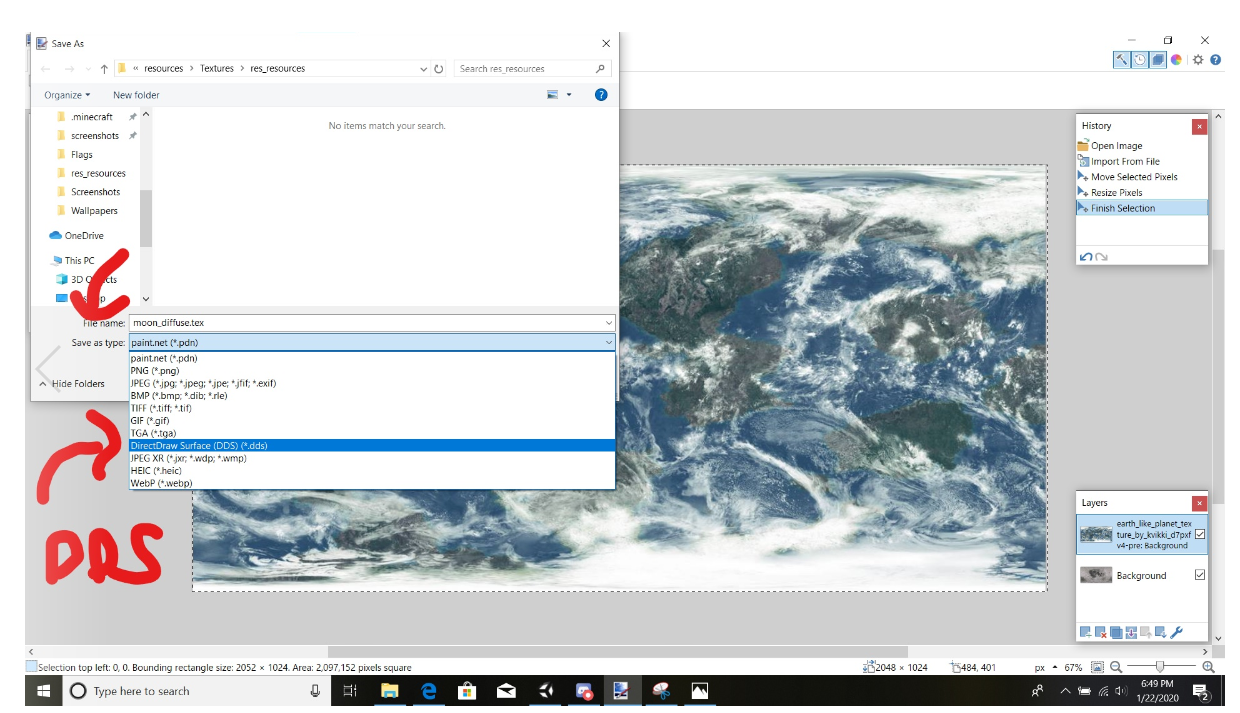
Task: Show hidden system tray icons chevron
Action: 1065,691
